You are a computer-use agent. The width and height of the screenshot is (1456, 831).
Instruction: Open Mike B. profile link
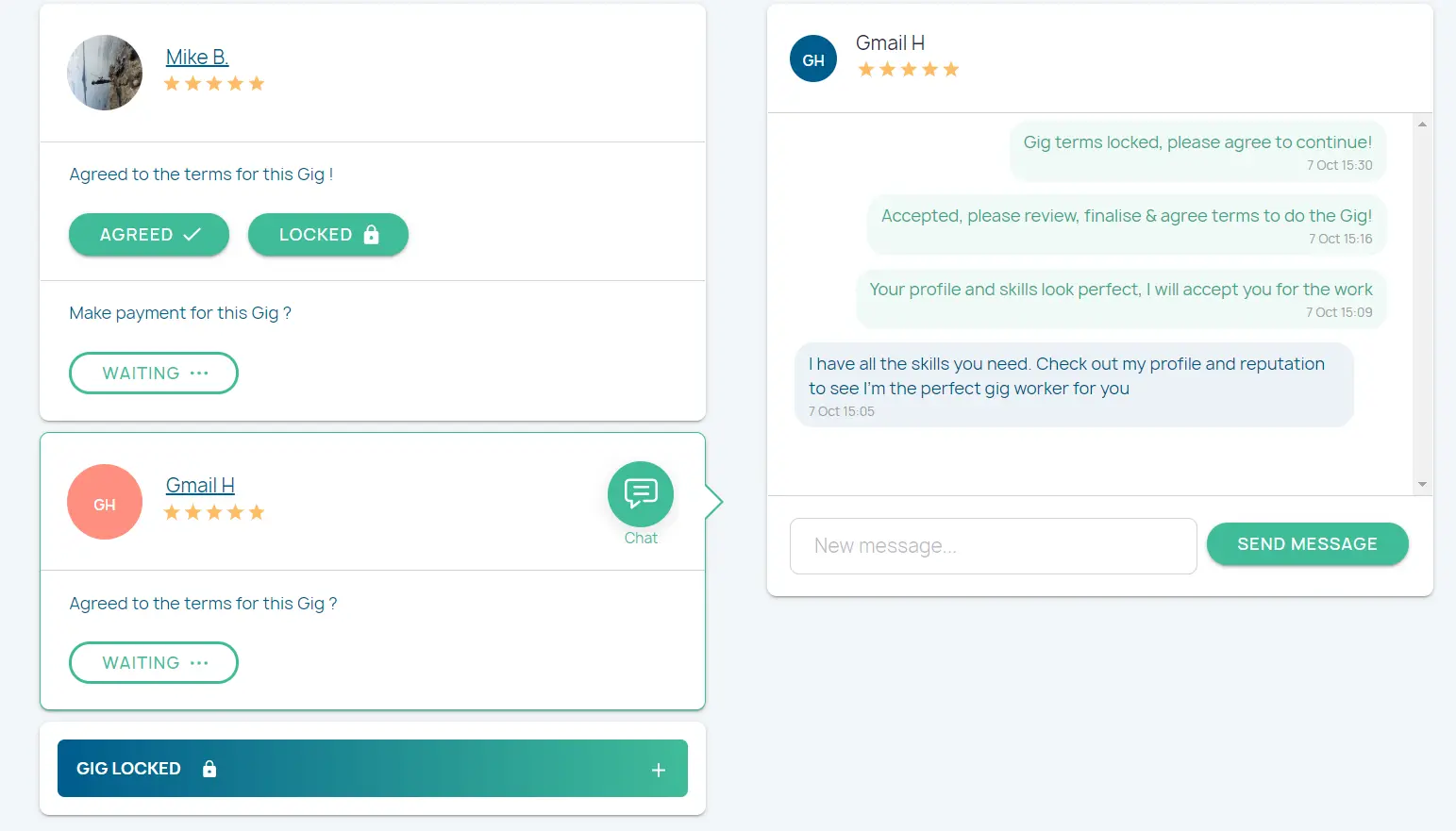point(197,58)
